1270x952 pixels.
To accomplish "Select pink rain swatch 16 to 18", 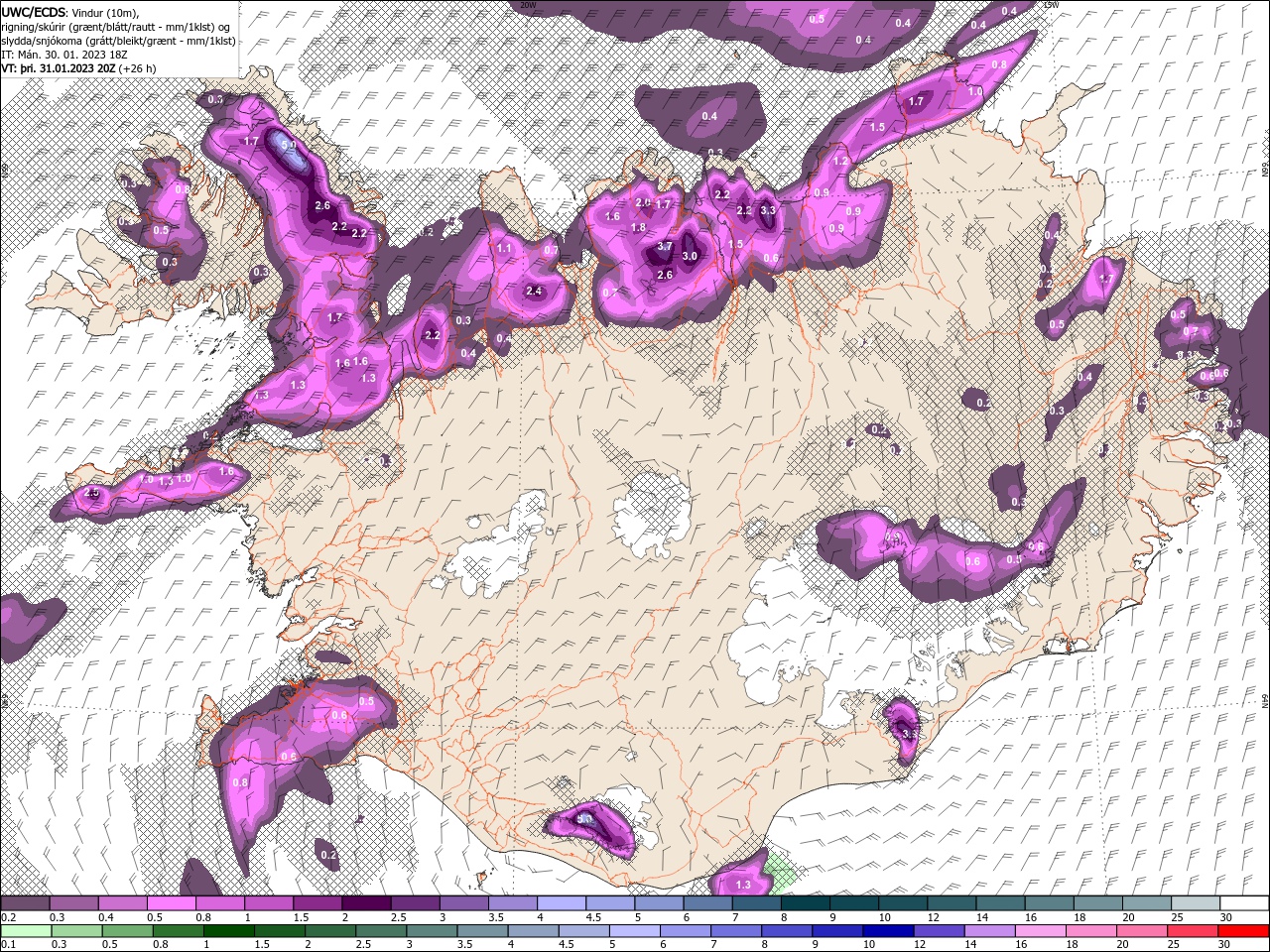I will click(1040, 931).
